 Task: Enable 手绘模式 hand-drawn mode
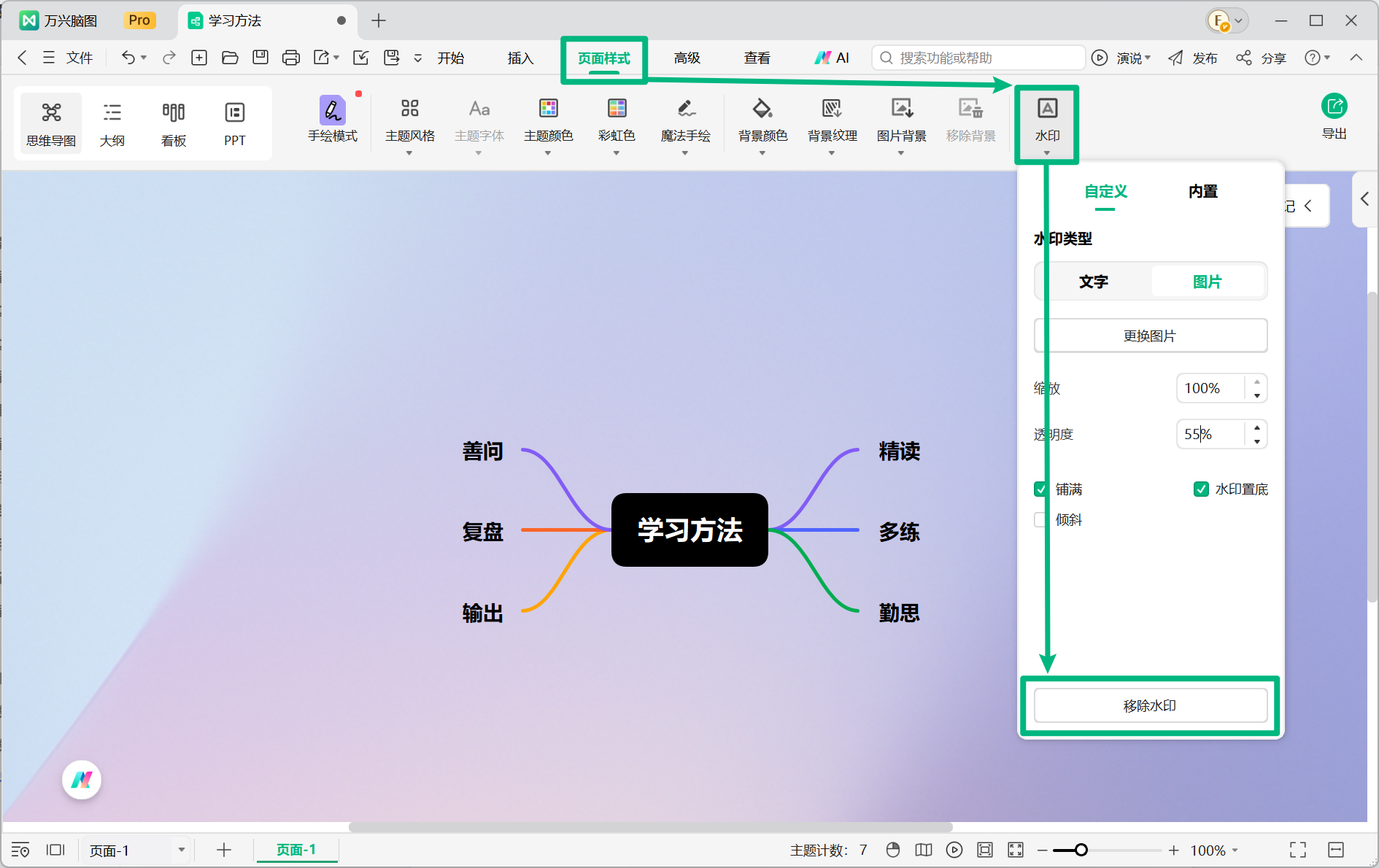[x=333, y=120]
